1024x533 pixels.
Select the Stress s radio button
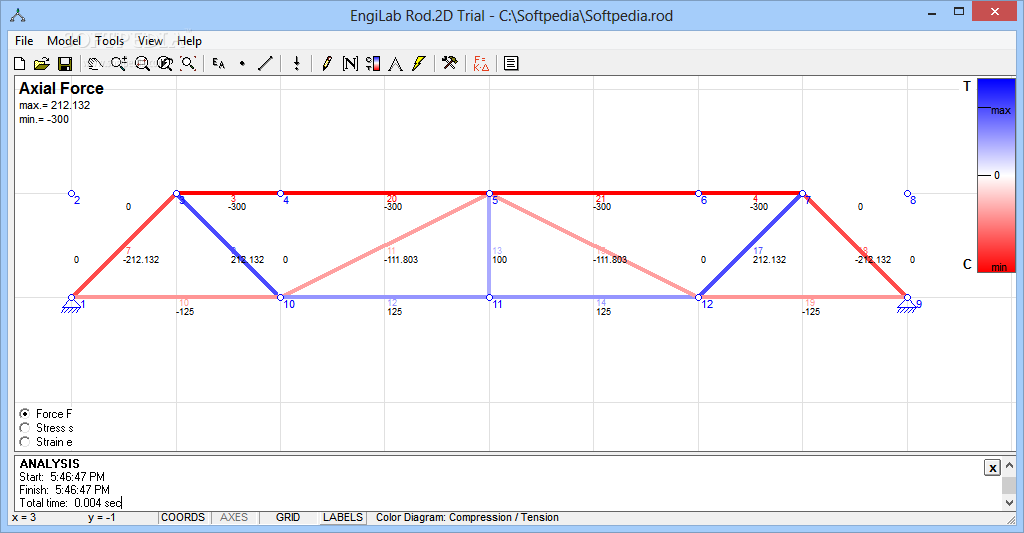click(x=25, y=428)
